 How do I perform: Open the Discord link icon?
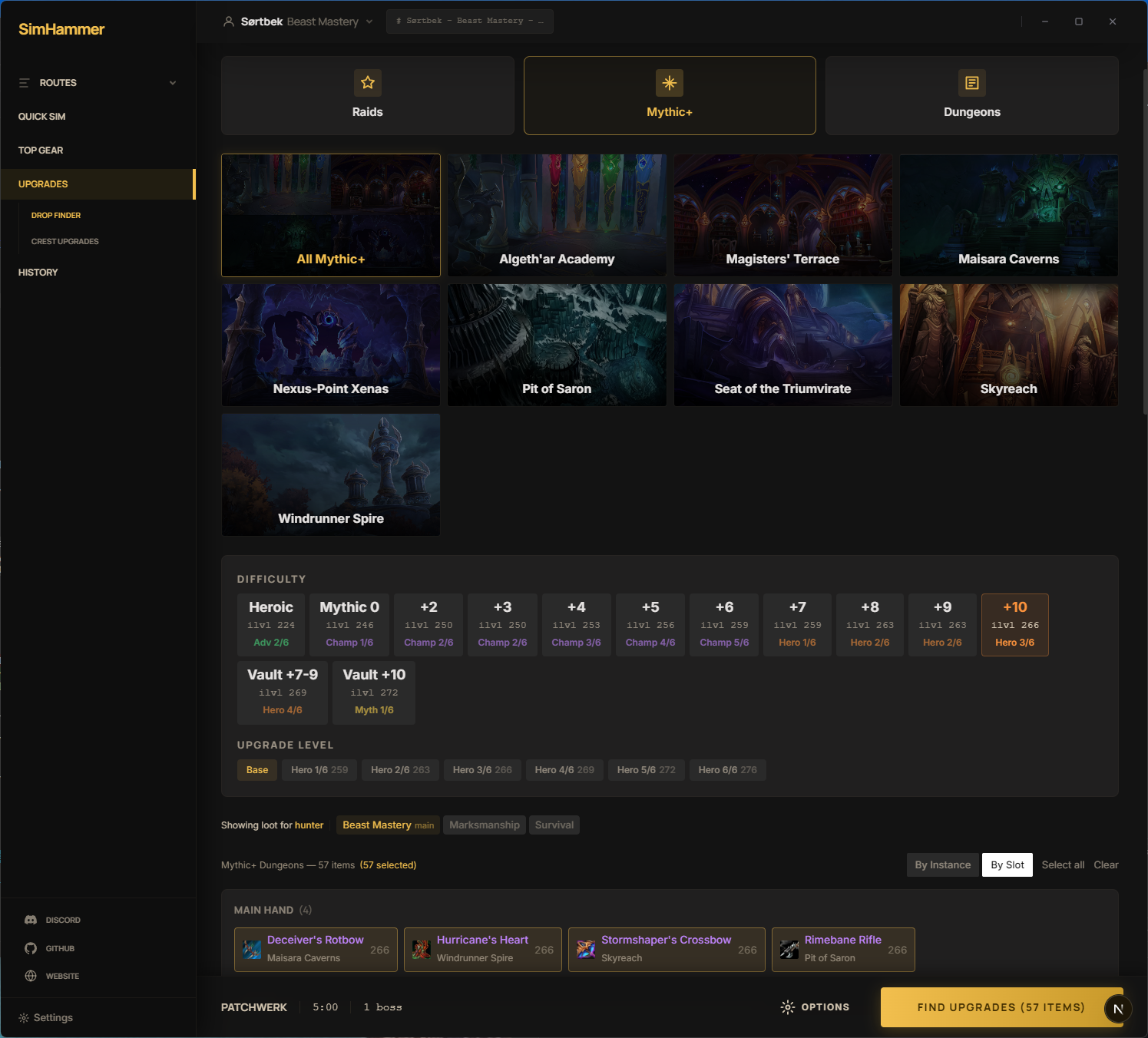pyautogui.click(x=31, y=920)
